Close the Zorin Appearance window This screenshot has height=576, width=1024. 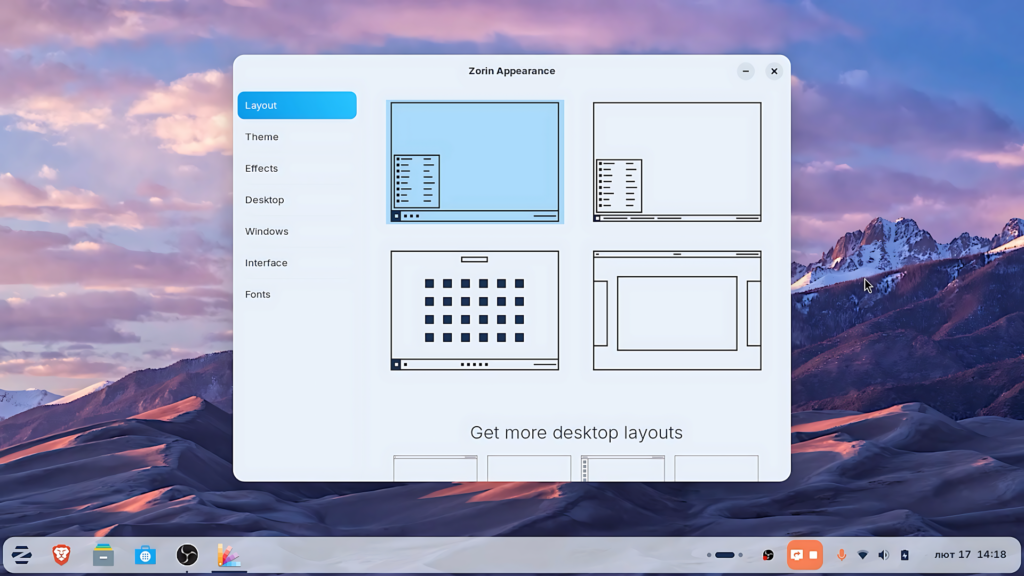774,71
